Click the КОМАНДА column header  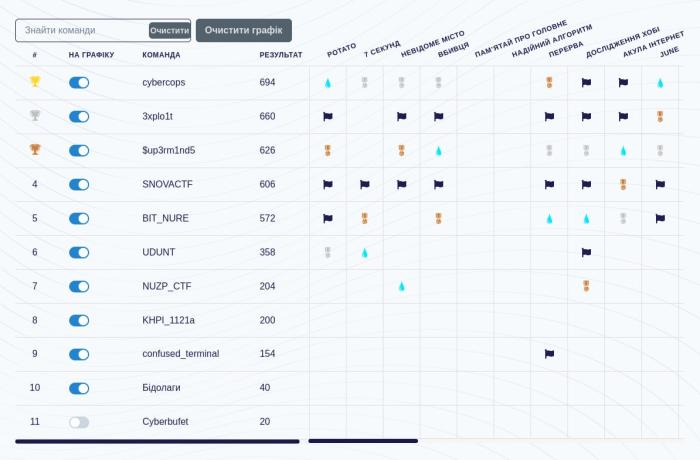(x=161, y=55)
